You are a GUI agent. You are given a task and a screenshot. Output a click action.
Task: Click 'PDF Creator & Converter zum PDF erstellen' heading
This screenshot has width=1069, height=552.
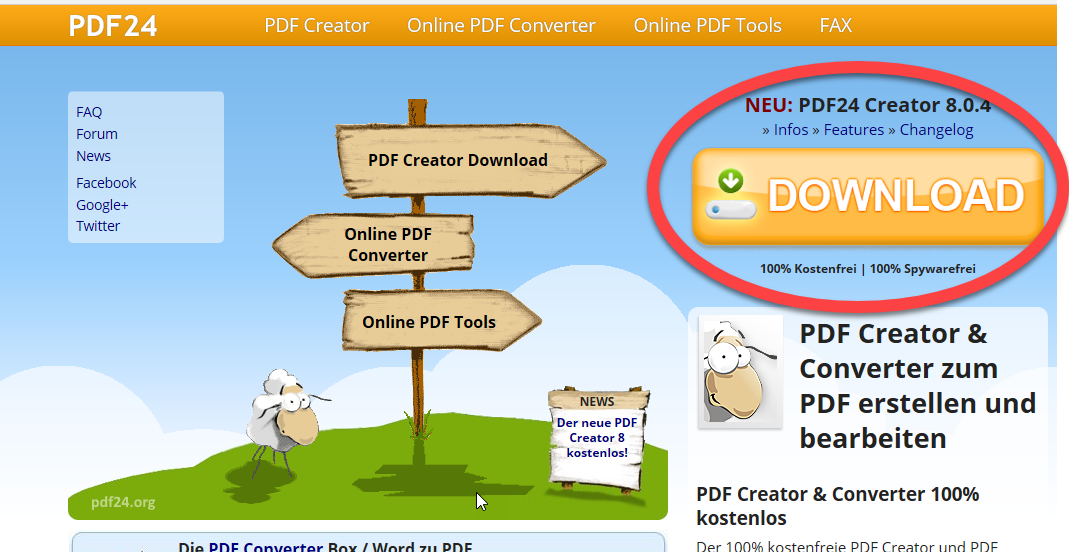click(x=918, y=386)
